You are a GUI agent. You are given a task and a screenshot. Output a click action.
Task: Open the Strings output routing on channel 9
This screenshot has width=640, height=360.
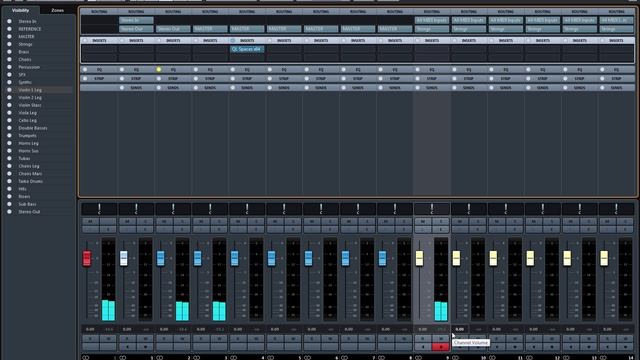click(x=432, y=29)
